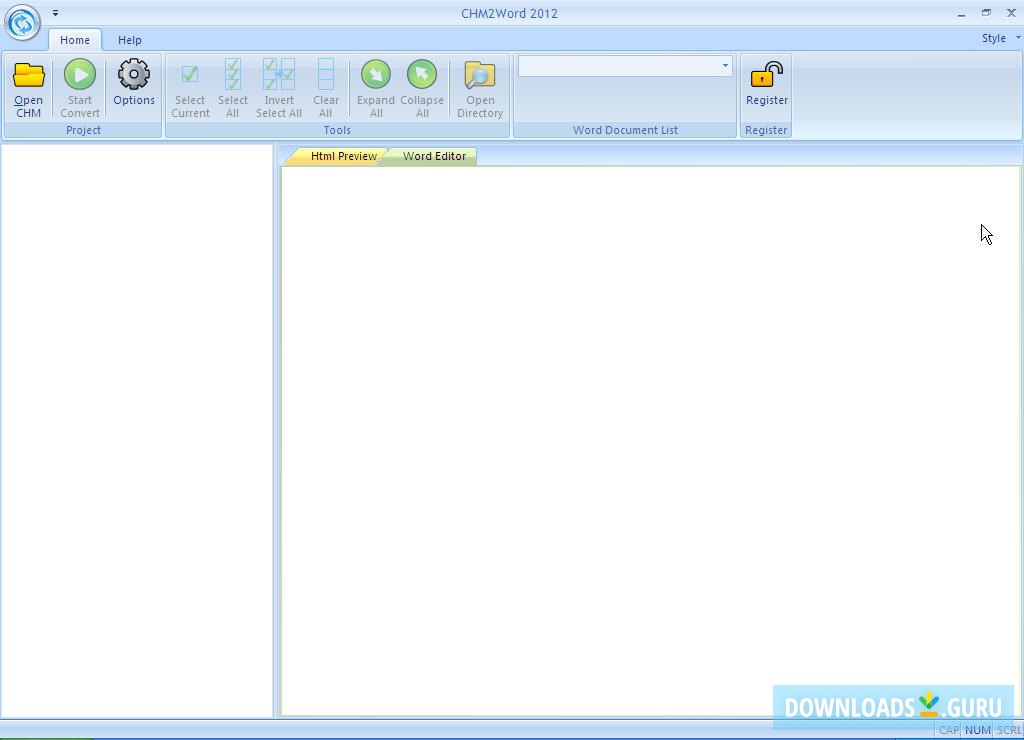Minimize the CHM2Word window
Screen dimensions: 1024x740
pos(961,13)
